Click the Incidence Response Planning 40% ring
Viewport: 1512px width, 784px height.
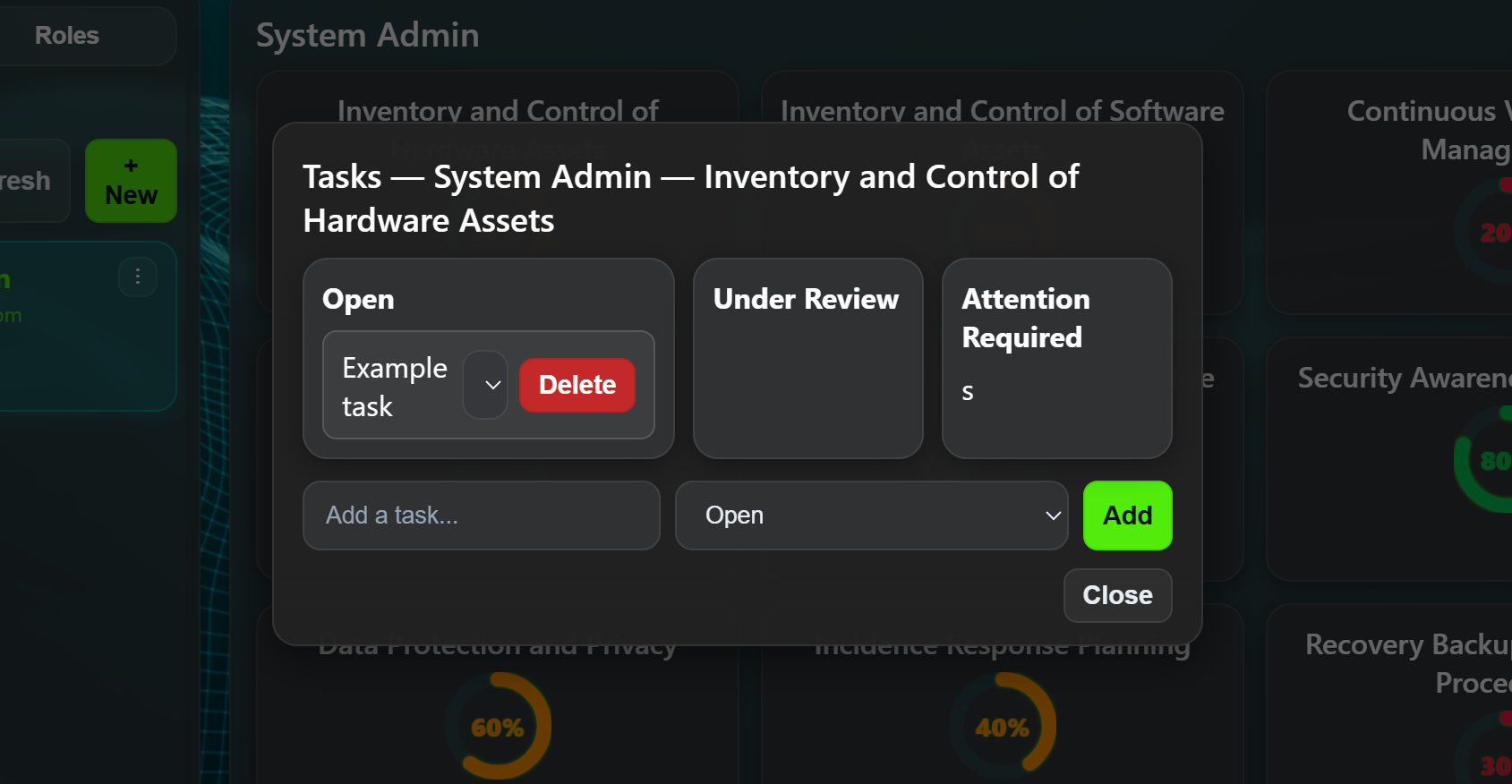point(1003,727)
